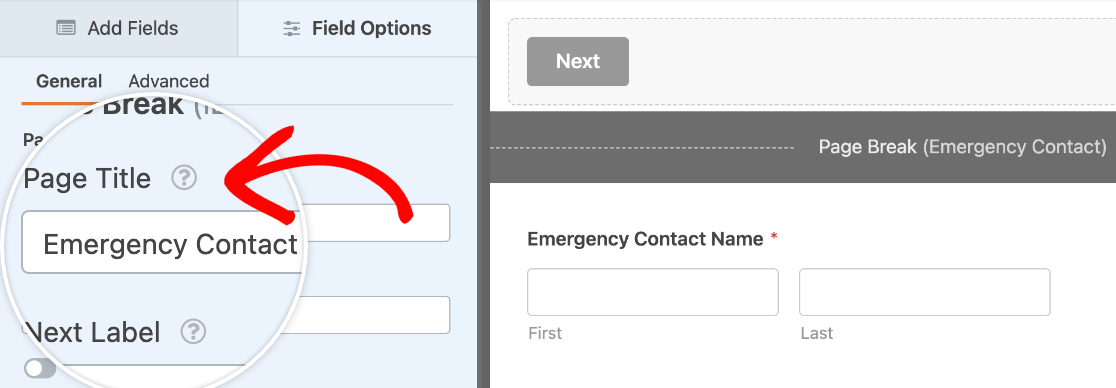Toggle the switch below Next Label

[x=39, y=368]
